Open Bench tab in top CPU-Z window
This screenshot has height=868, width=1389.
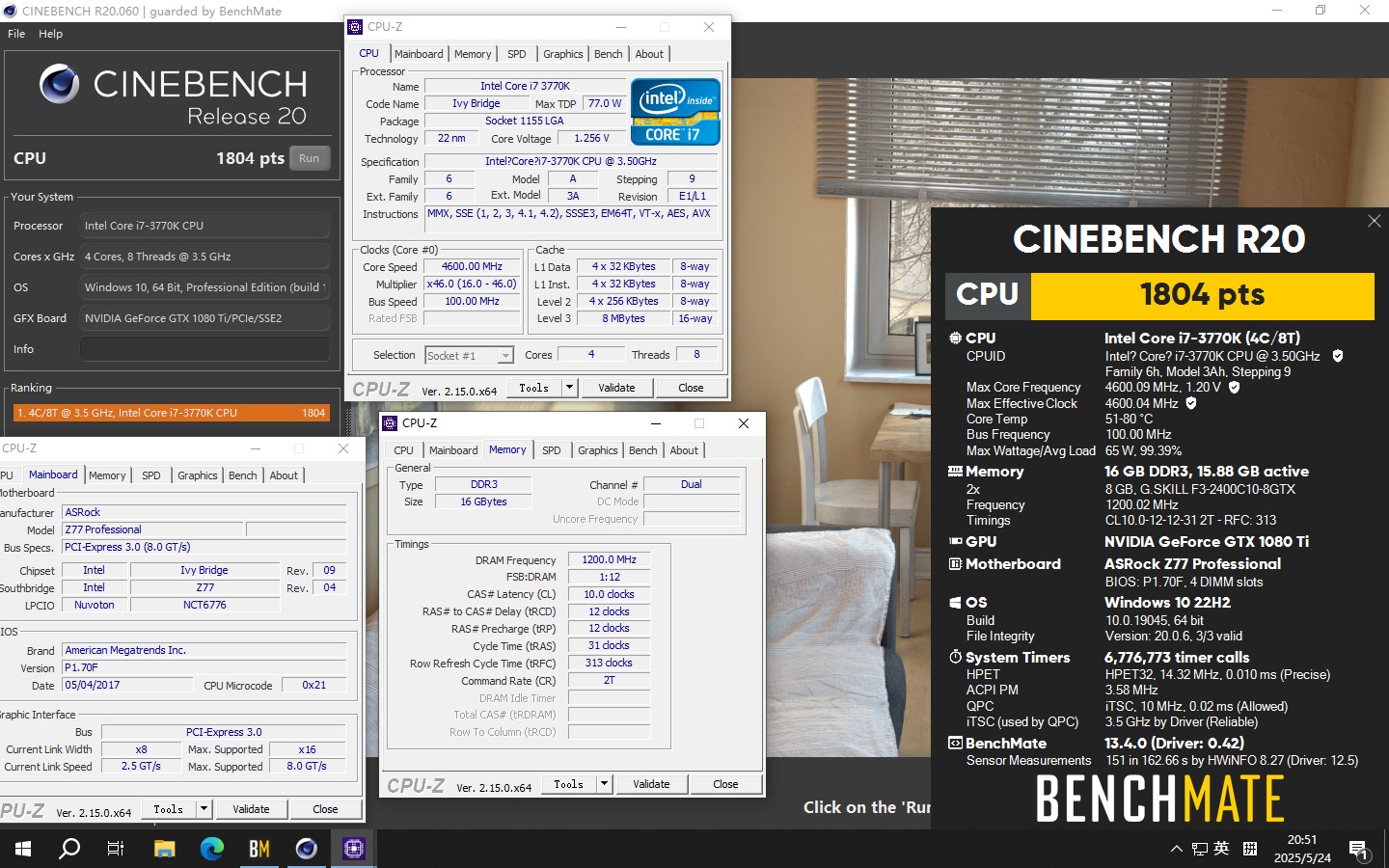coord(608,54)
